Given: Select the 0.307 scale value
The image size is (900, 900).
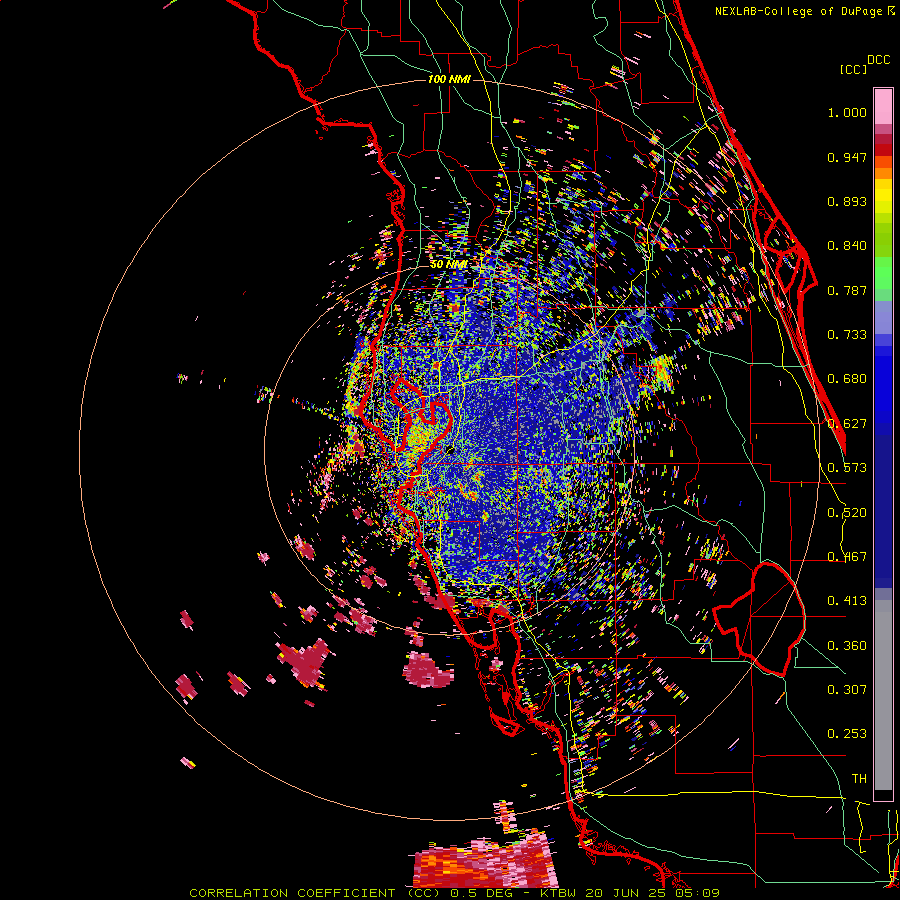Looking at the screenshot, I should 847,689.
